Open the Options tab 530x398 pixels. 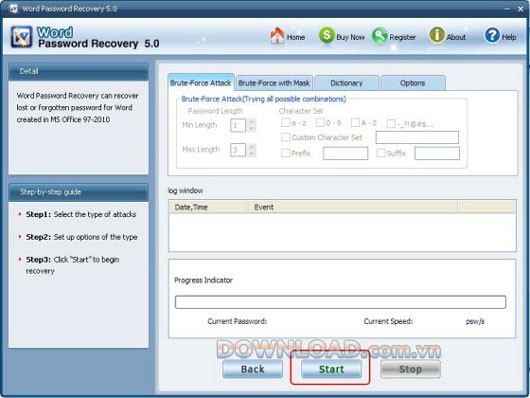coord(413,83)
